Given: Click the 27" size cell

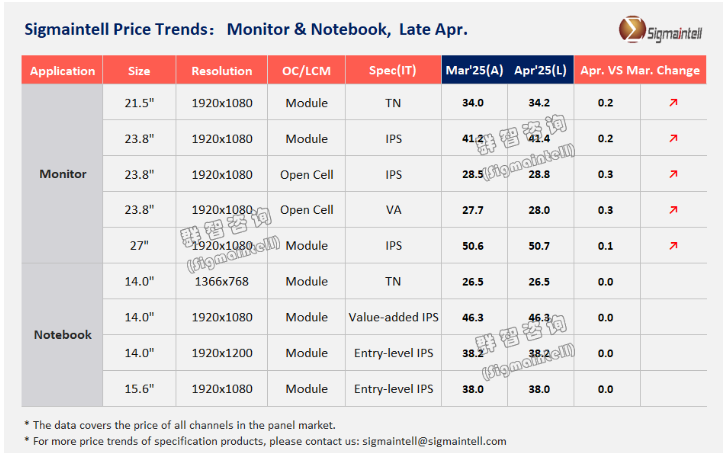Looking at the screenshot, I should pos(139,246).
